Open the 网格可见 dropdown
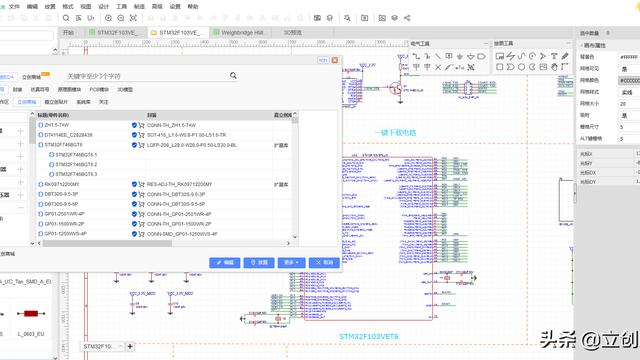 tap(629, 69)
